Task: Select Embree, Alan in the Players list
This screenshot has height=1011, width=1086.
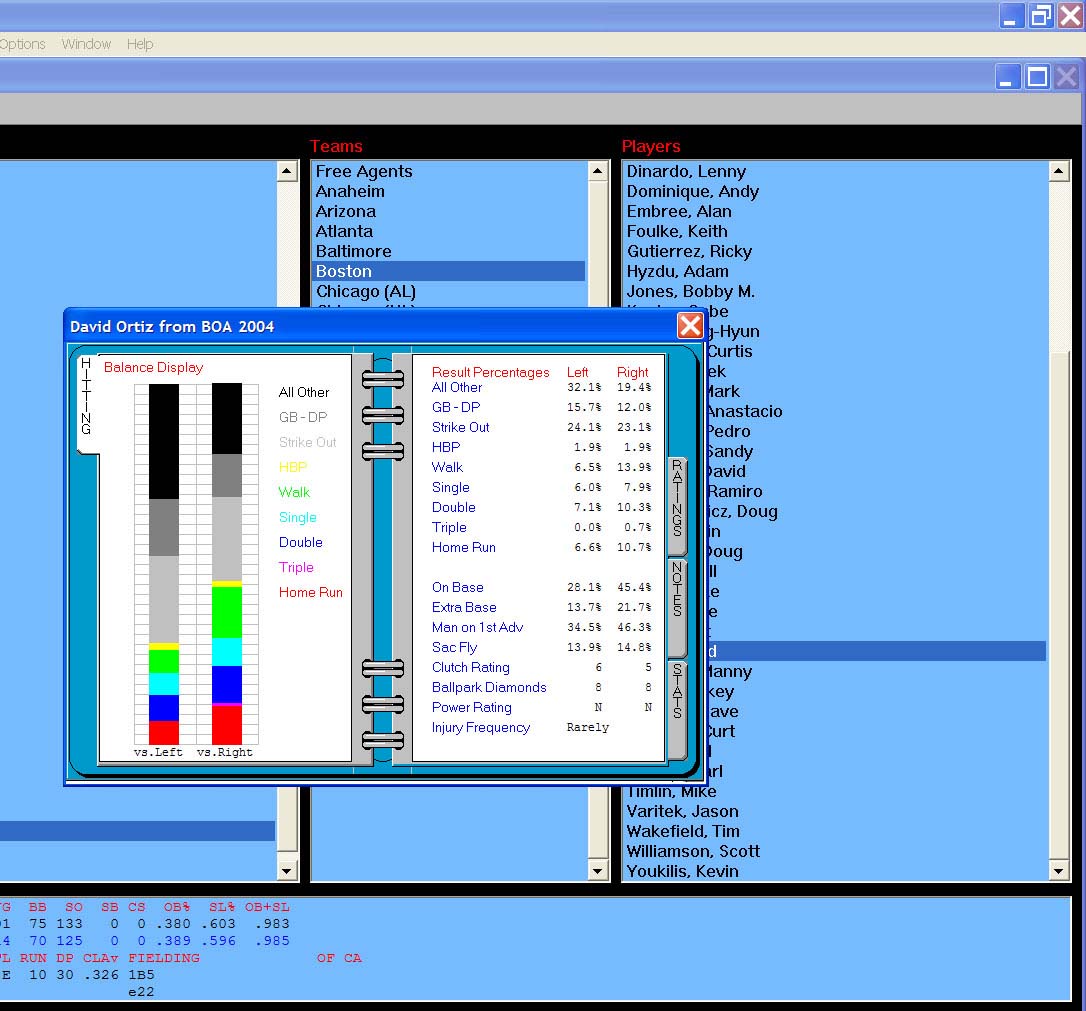Action: point(835,211)
